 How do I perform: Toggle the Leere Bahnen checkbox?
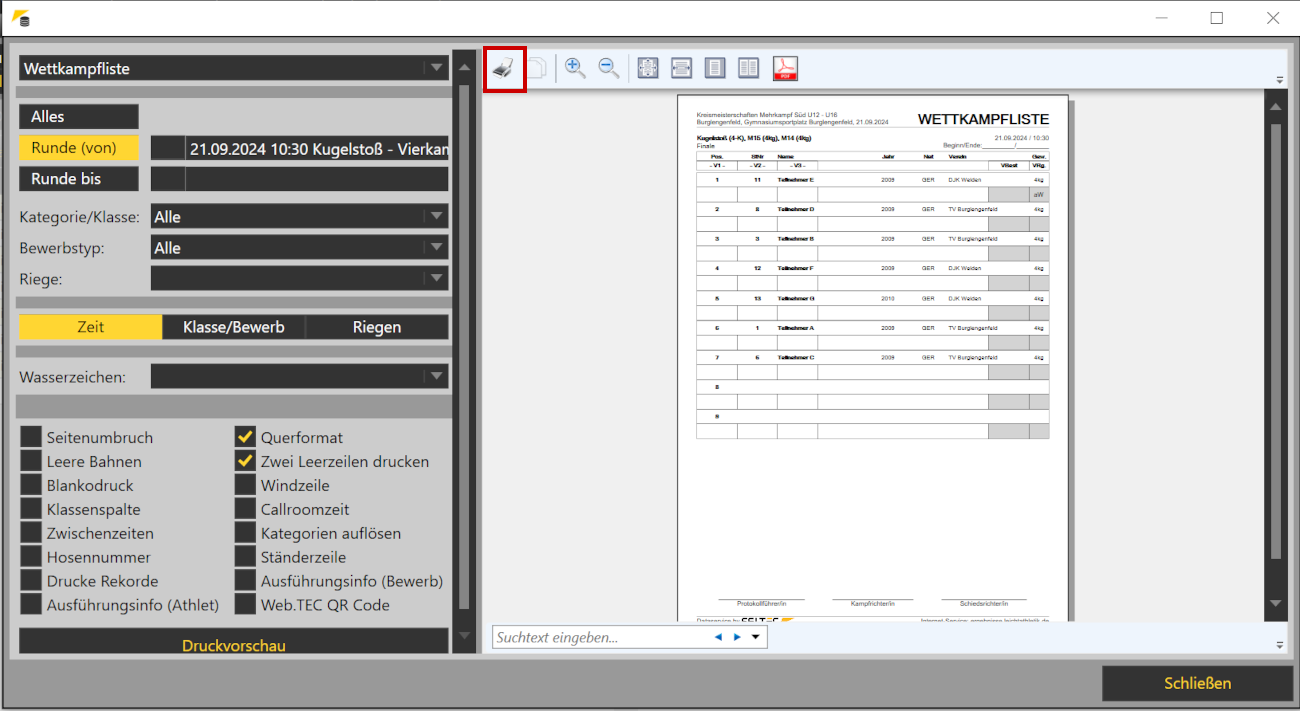31,461
